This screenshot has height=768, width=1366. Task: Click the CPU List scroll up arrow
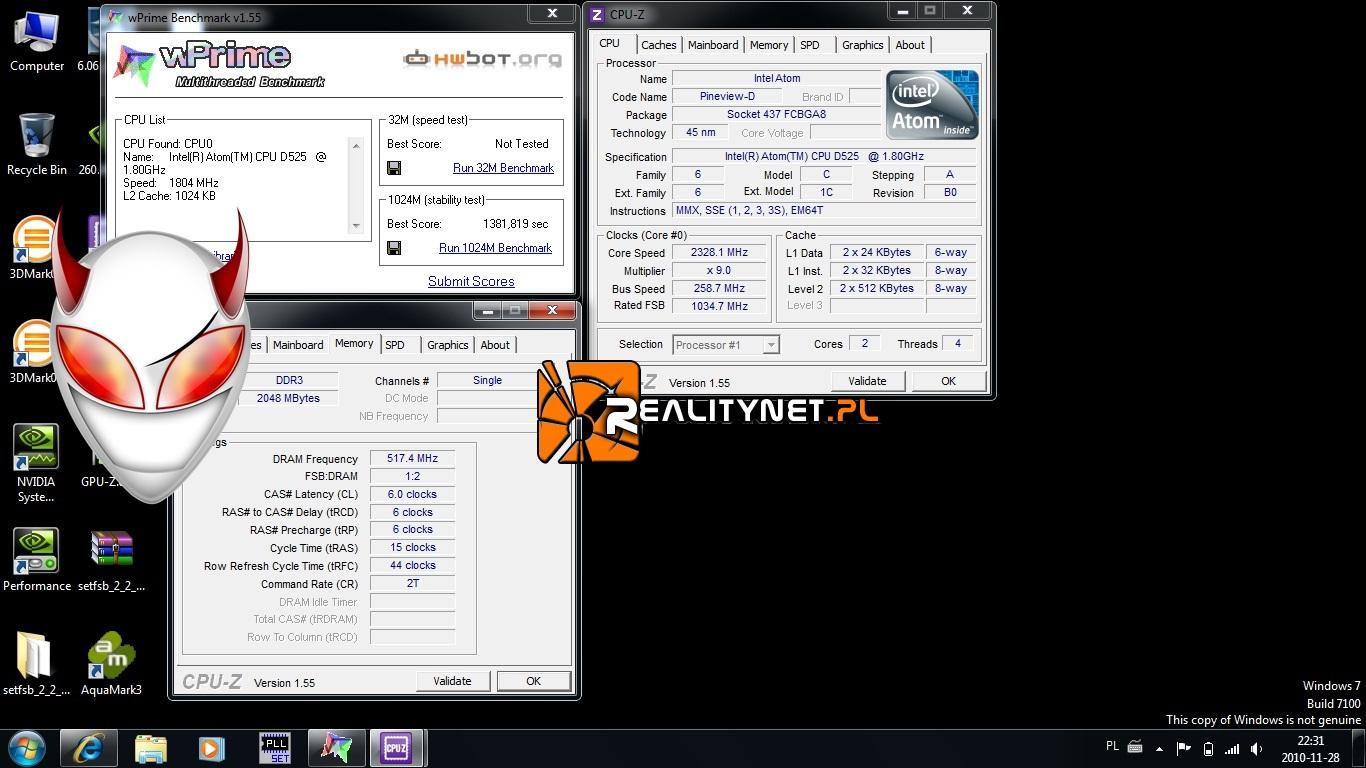click(355, 146)
